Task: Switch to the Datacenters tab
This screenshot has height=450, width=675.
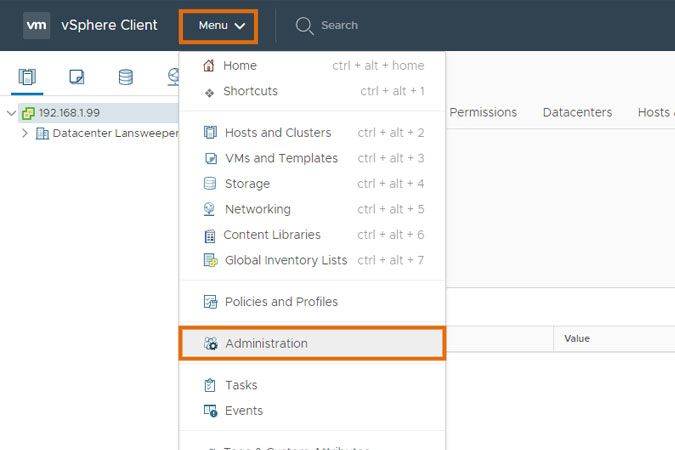Action: click(577, 112)
